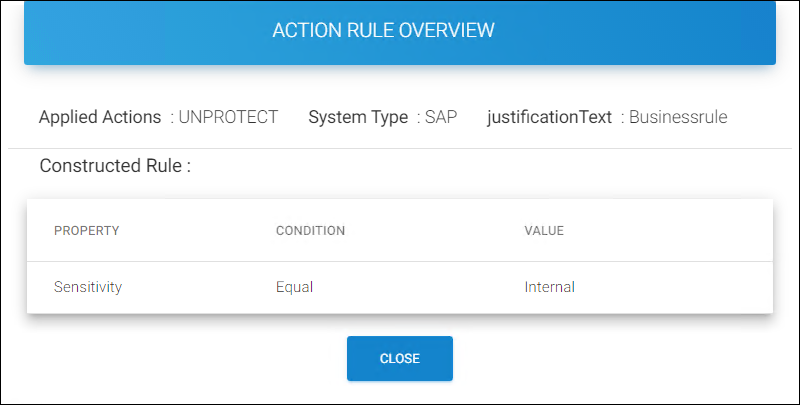Image resolution: width=800 pixels, height=405 pixels.
Task: Click the Businessrule justification value
Action: (678, 117)
